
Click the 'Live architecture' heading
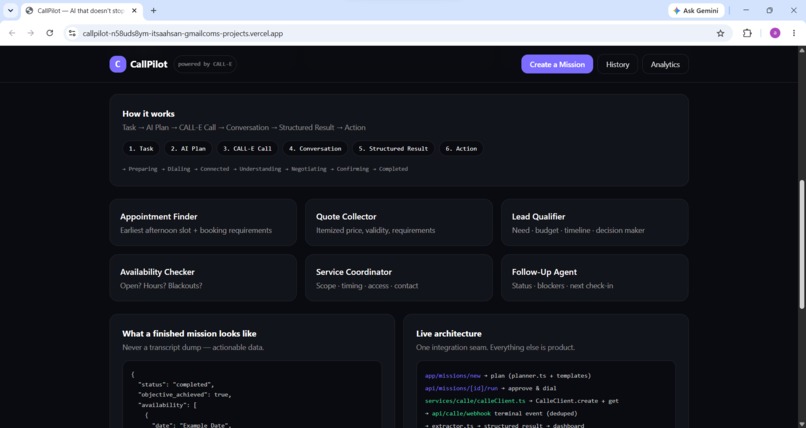pos(449,333)
